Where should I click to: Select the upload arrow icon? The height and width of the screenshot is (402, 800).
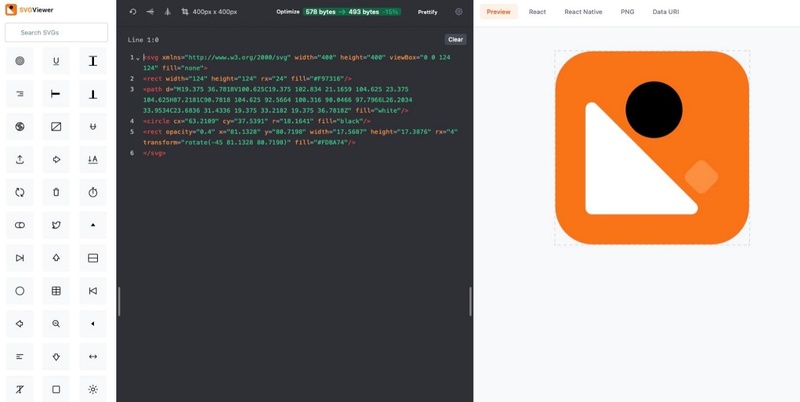[x=19, y=160]
